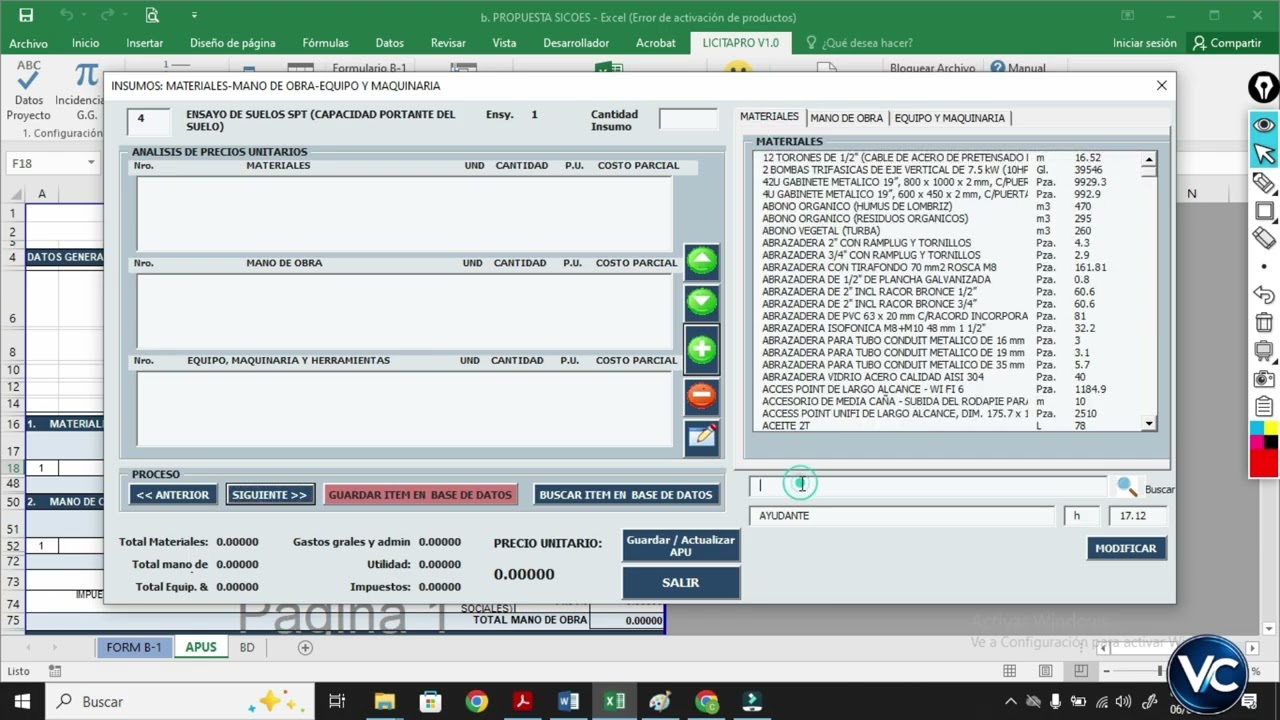Click Iniciar sesión link
Image resolution: width=1280 pixels, height=720 pixels.
1145,43
